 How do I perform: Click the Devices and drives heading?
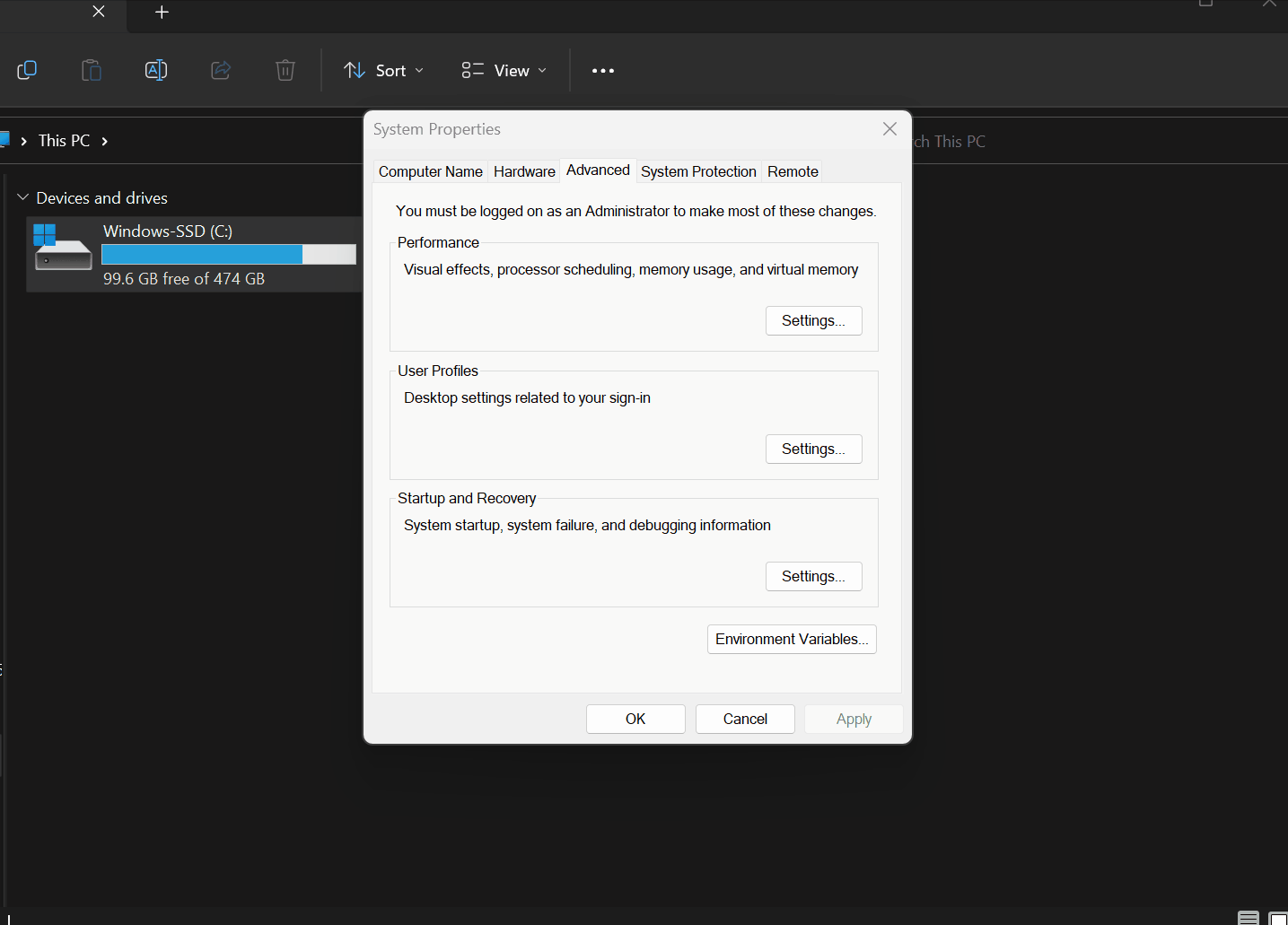[x=101, y=198]
